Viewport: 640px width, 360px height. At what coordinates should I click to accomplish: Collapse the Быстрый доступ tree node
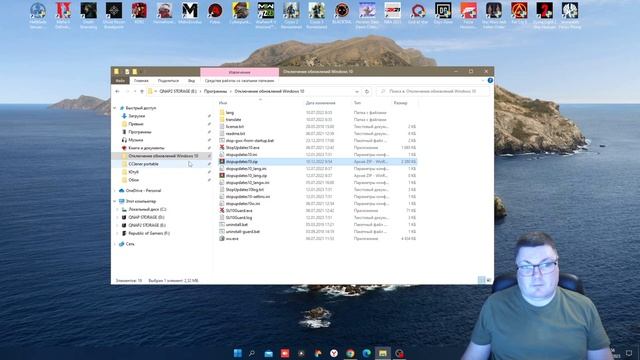[115, 108]
